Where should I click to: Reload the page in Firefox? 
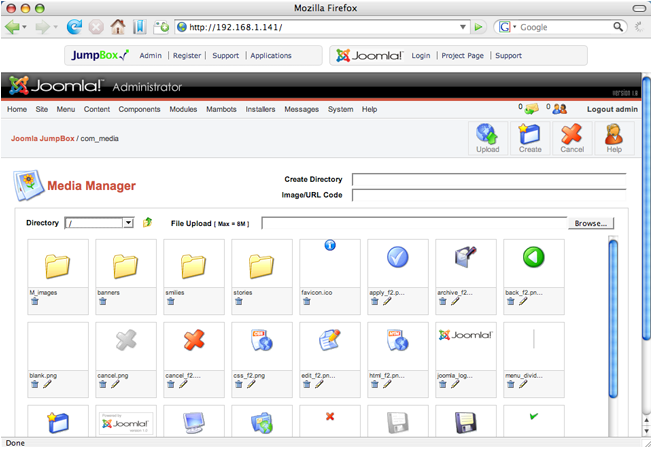[x=74, y=27]
